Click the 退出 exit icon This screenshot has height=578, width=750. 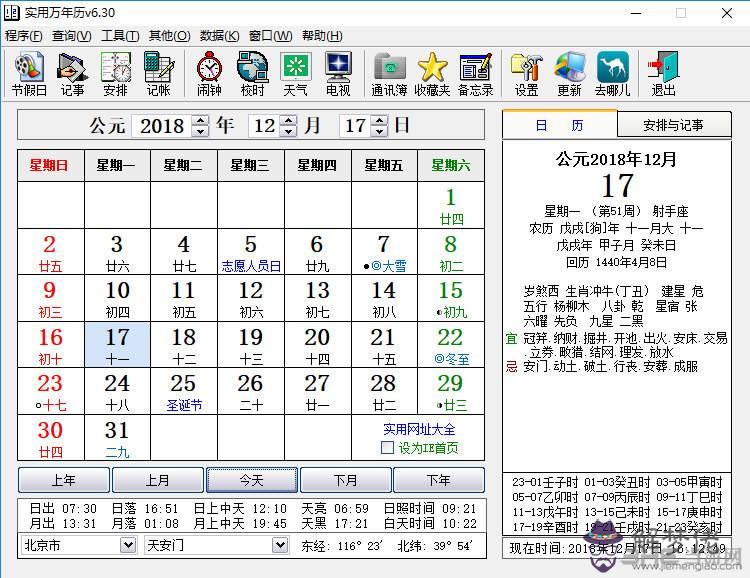663,74
